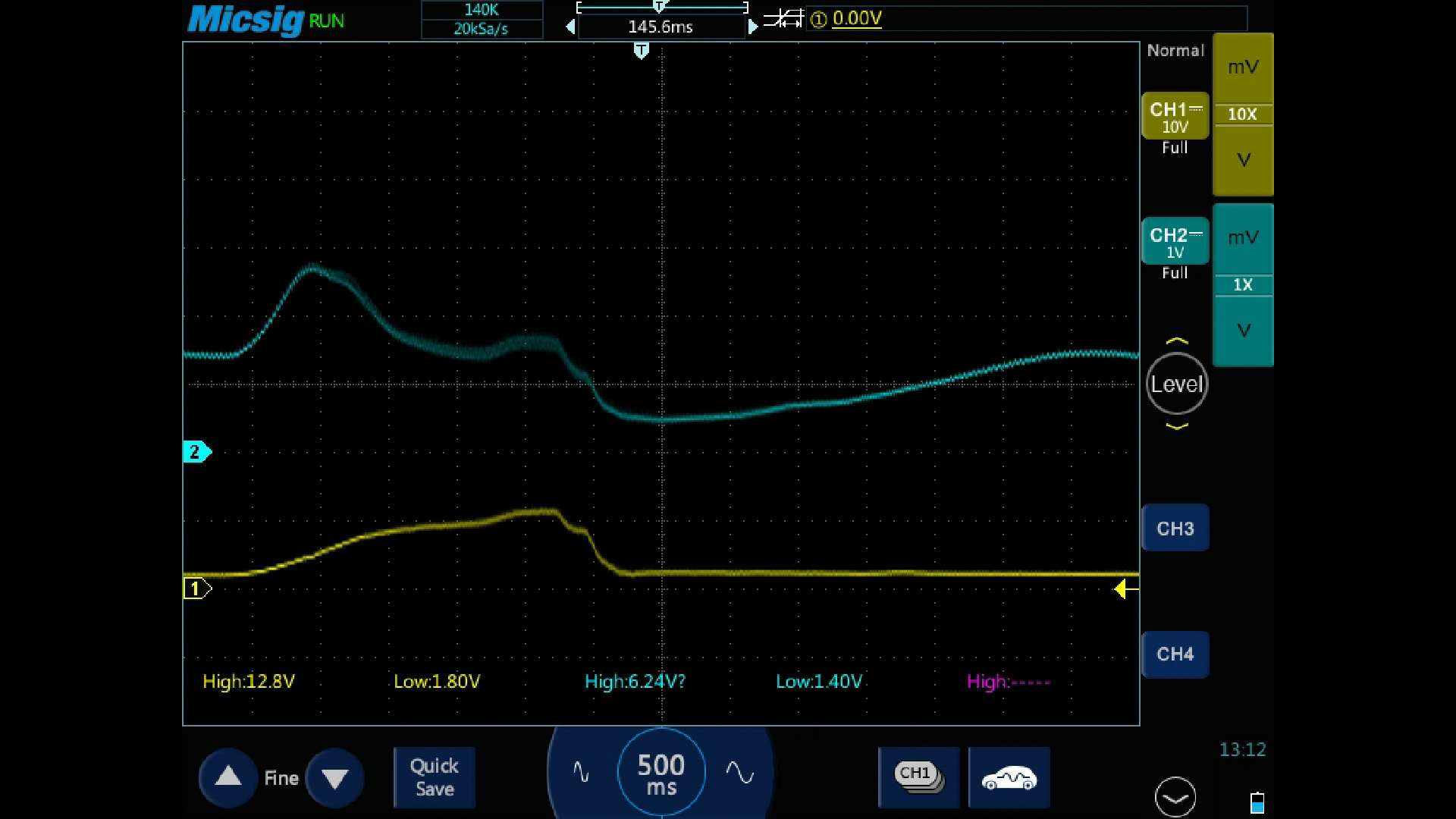
Task: Click the 500 ms timebase dial
Action: tap(661, 773)
